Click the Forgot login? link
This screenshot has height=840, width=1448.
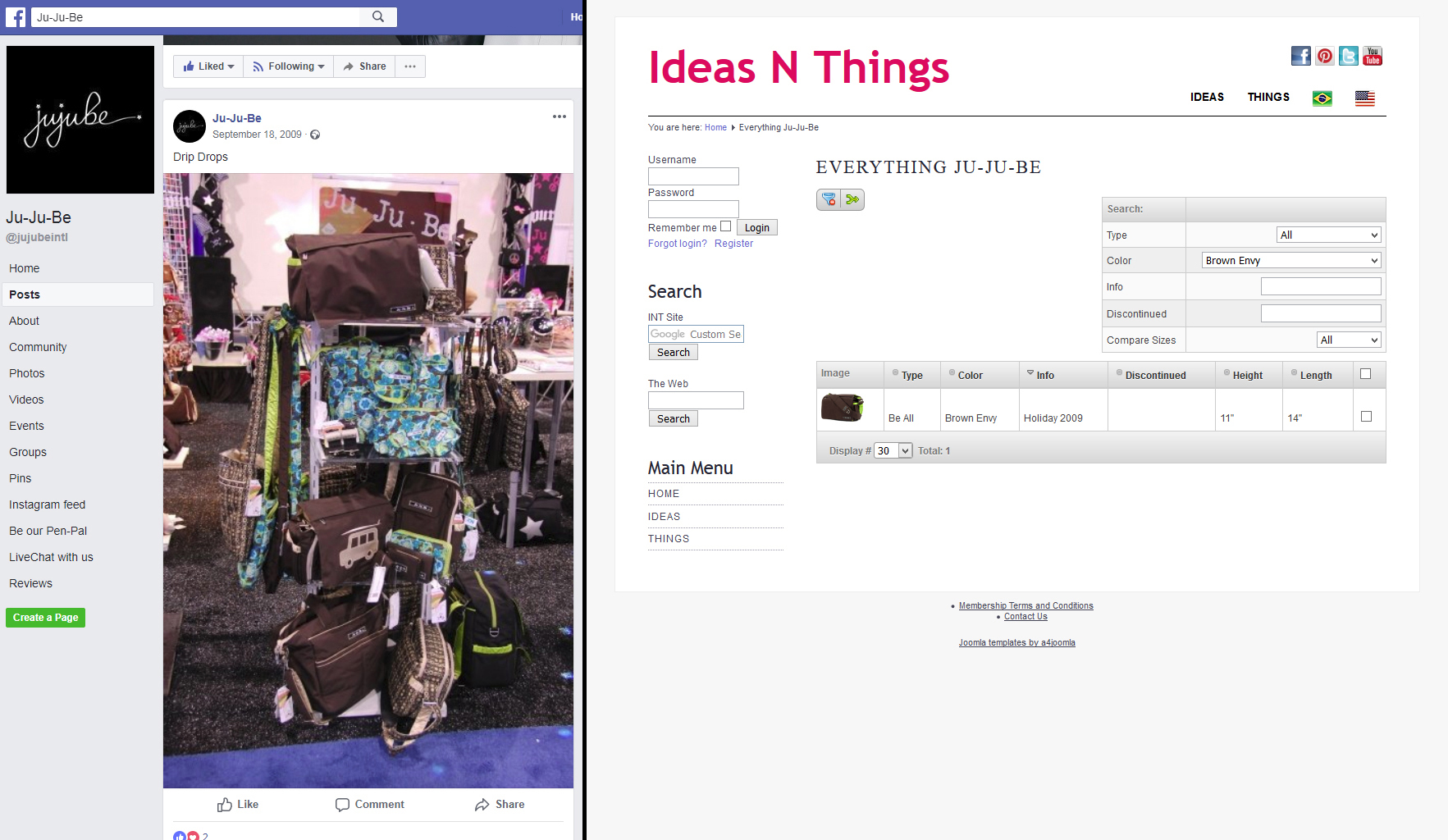pos(678,244)
